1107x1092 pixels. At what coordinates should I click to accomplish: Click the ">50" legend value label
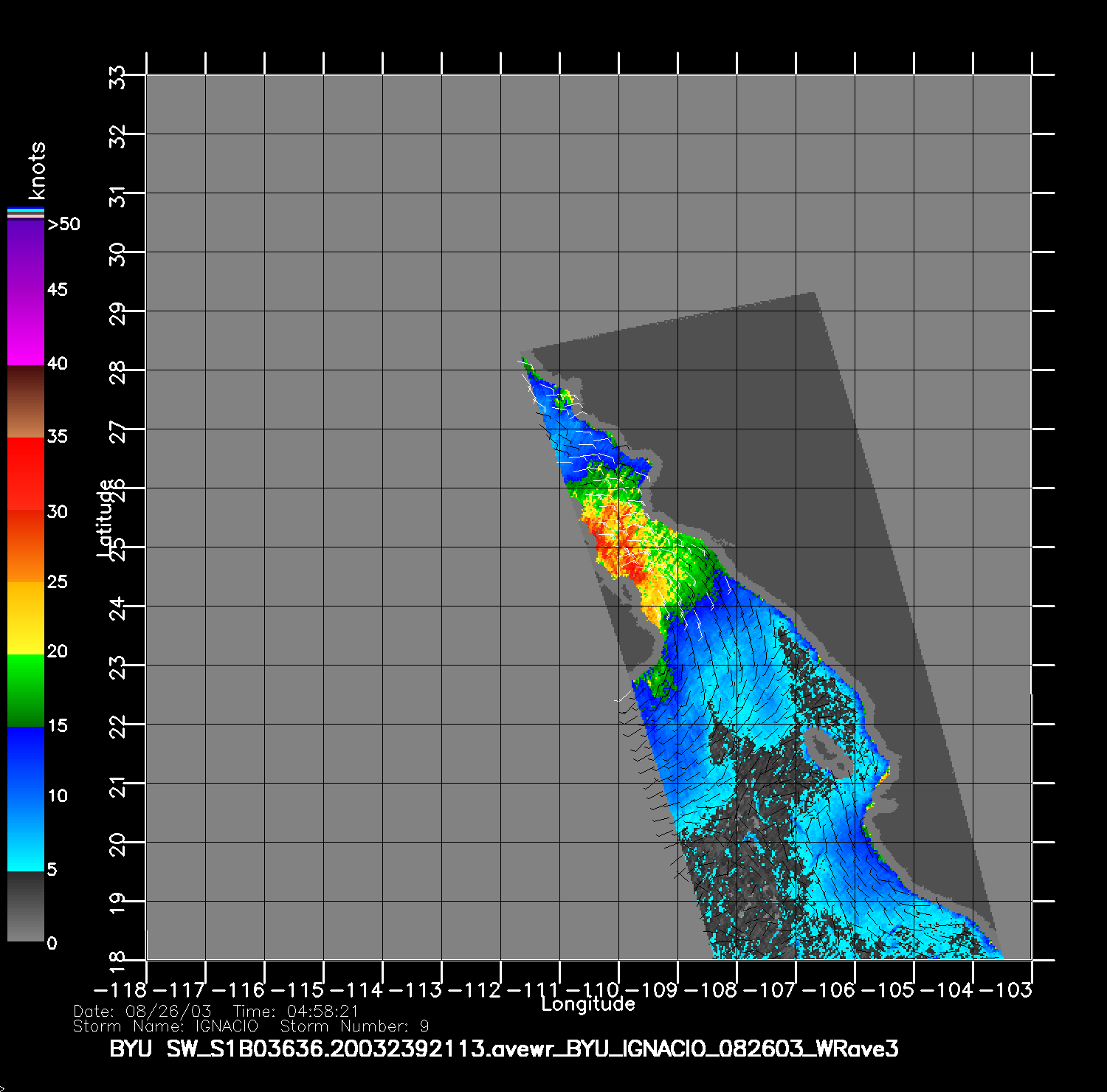pyautogui.click(x=63, y=224)
